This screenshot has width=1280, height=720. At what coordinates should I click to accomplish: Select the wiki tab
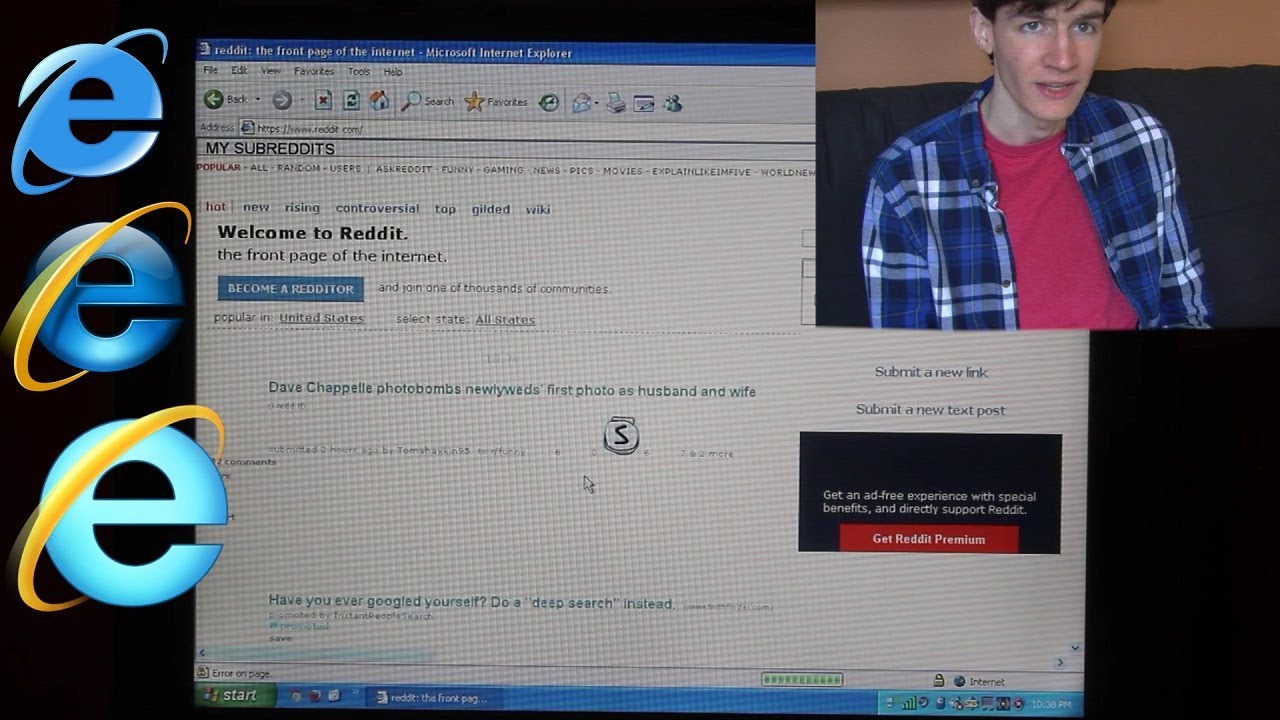click(538, 209)
